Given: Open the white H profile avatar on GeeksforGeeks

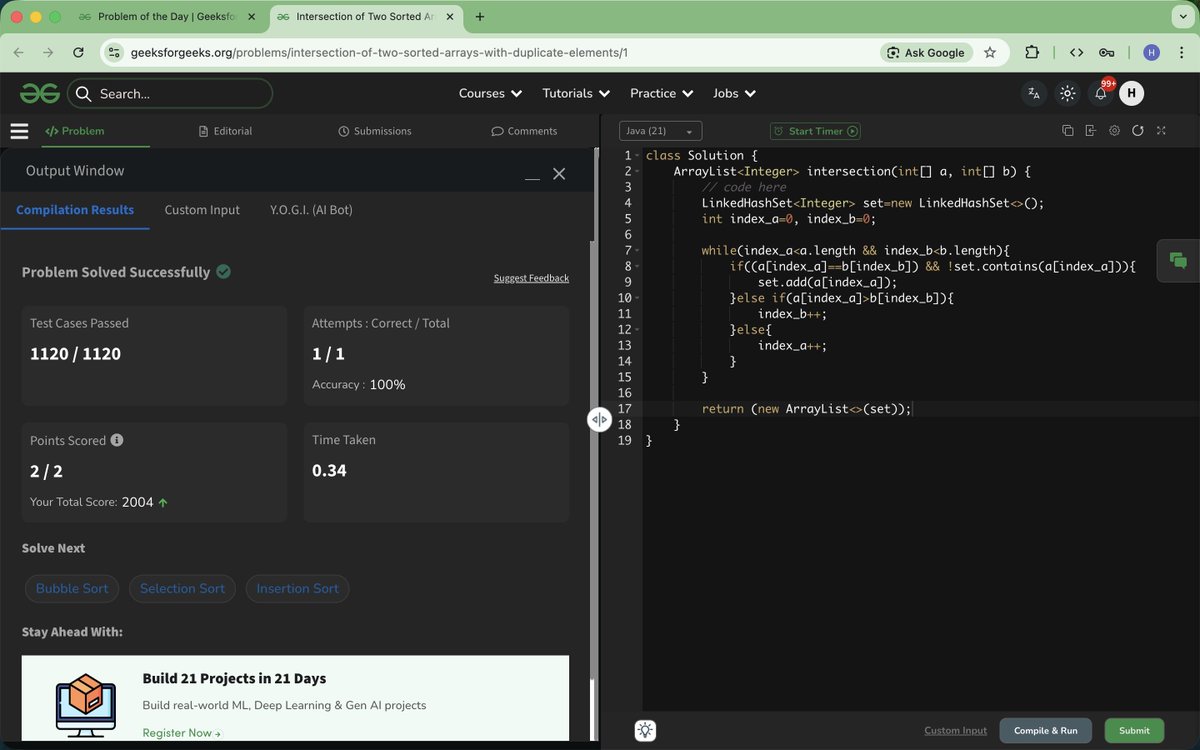Looking at the screenshot, I should click(x=1131, y=93).
